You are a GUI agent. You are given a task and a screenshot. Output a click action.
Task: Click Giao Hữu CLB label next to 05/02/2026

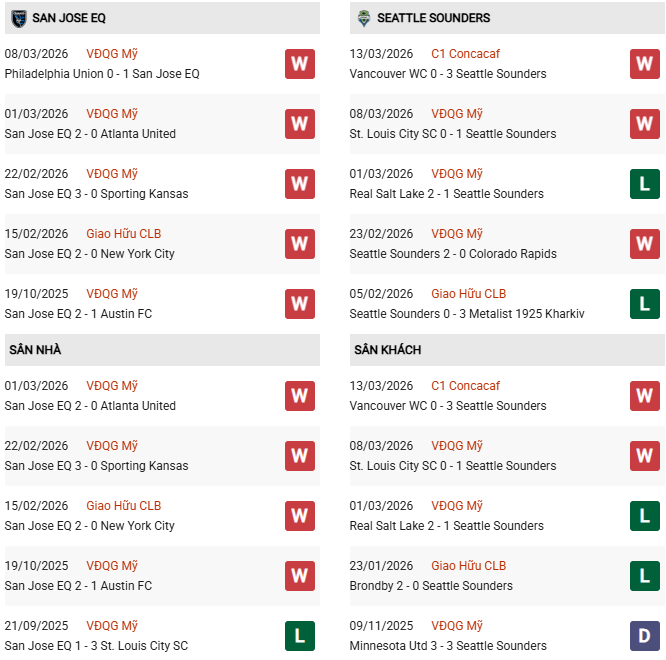(x=468, y=294)
